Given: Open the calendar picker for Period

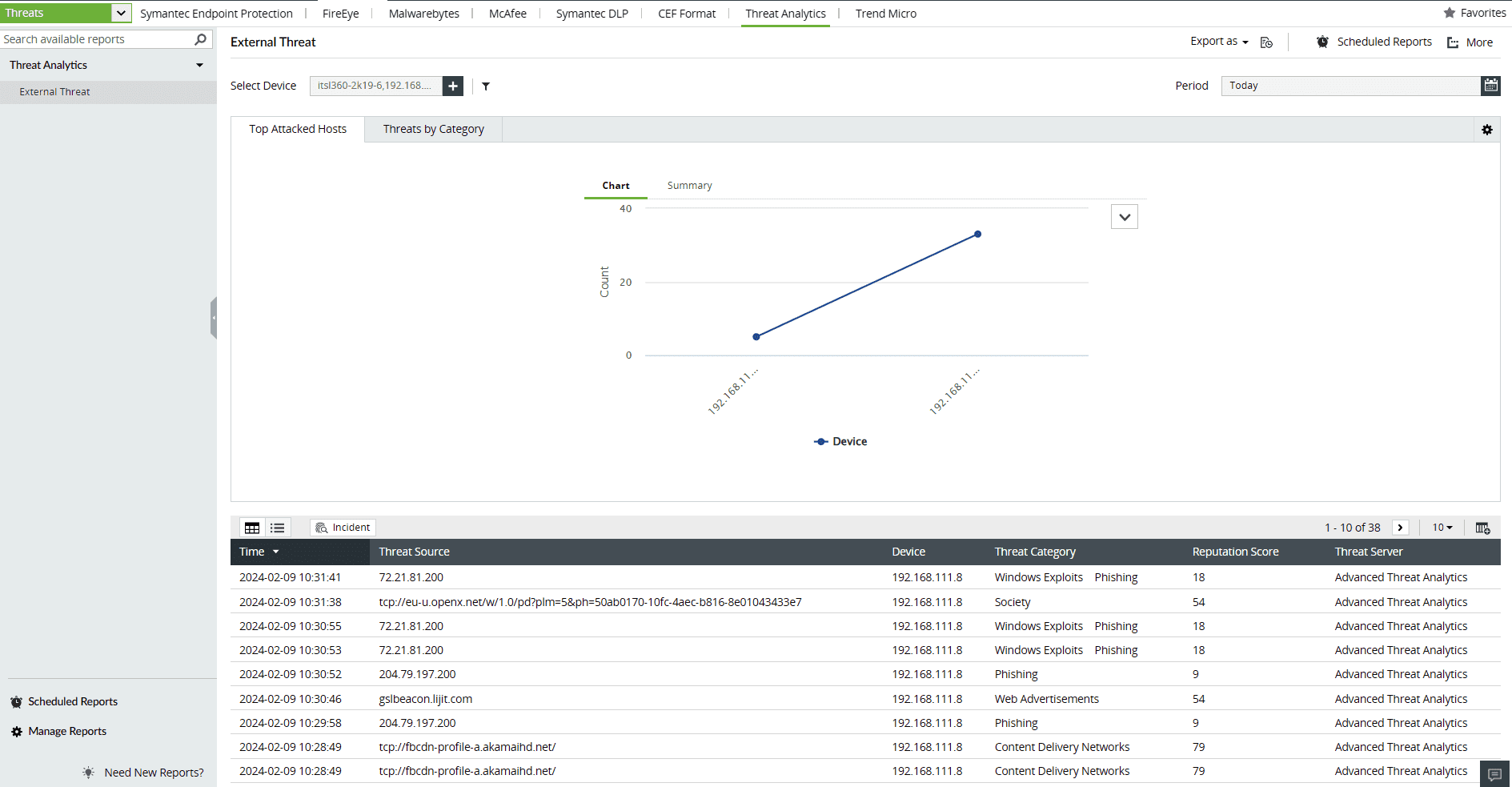Looking at the screenshot, I should tap(1490, 85).
